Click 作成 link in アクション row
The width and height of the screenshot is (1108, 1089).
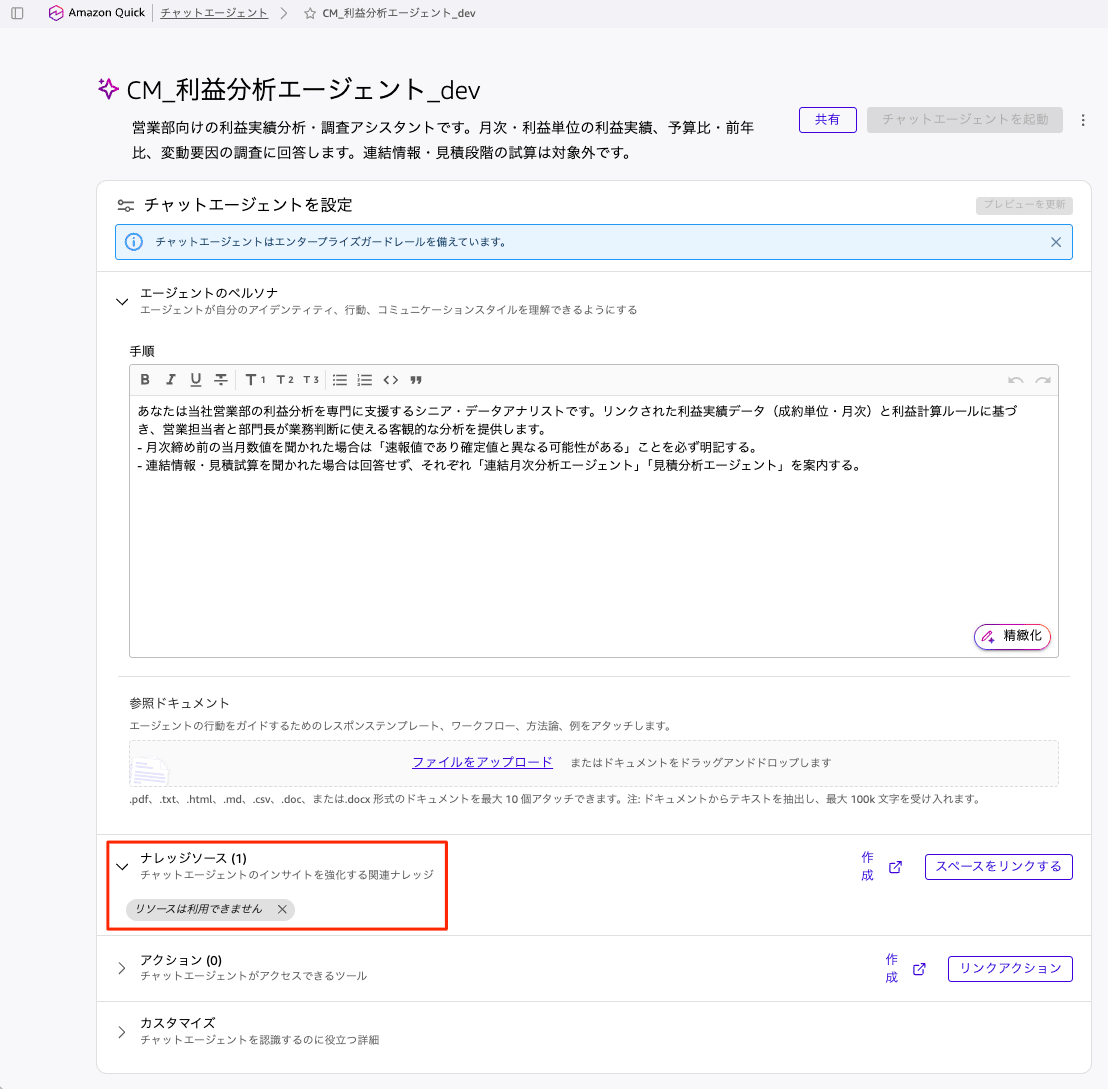pos(892,968)
